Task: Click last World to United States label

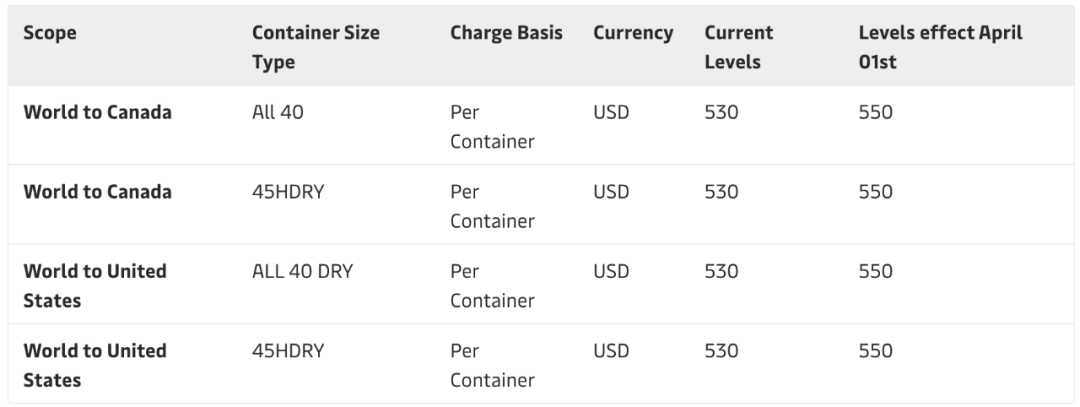Action: (x=94, y=365)
